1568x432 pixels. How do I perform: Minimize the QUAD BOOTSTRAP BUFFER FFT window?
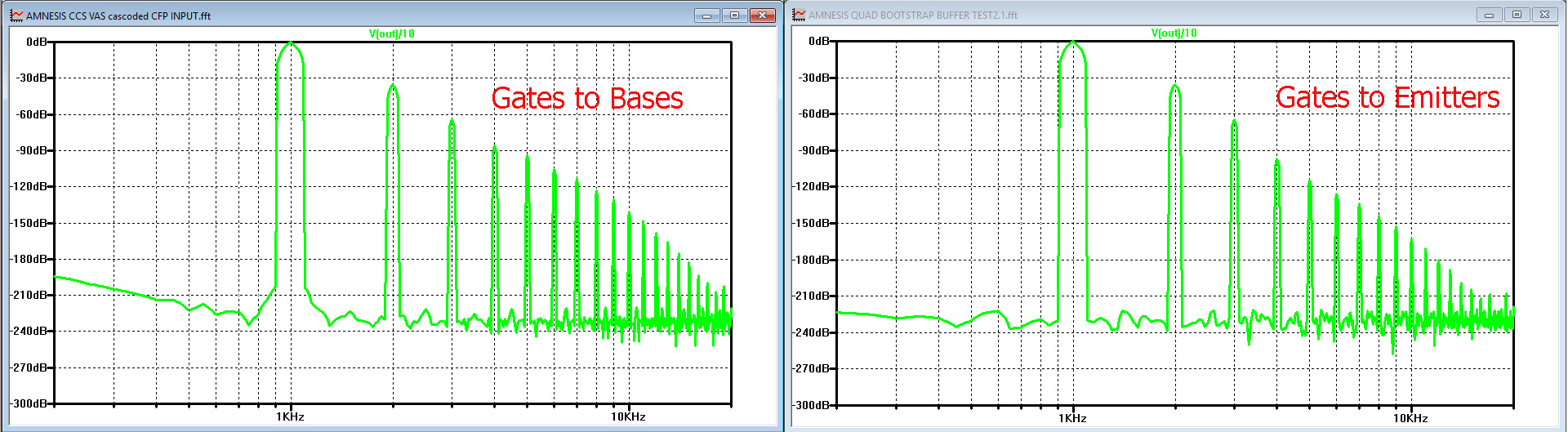[x=1489, y=15]
